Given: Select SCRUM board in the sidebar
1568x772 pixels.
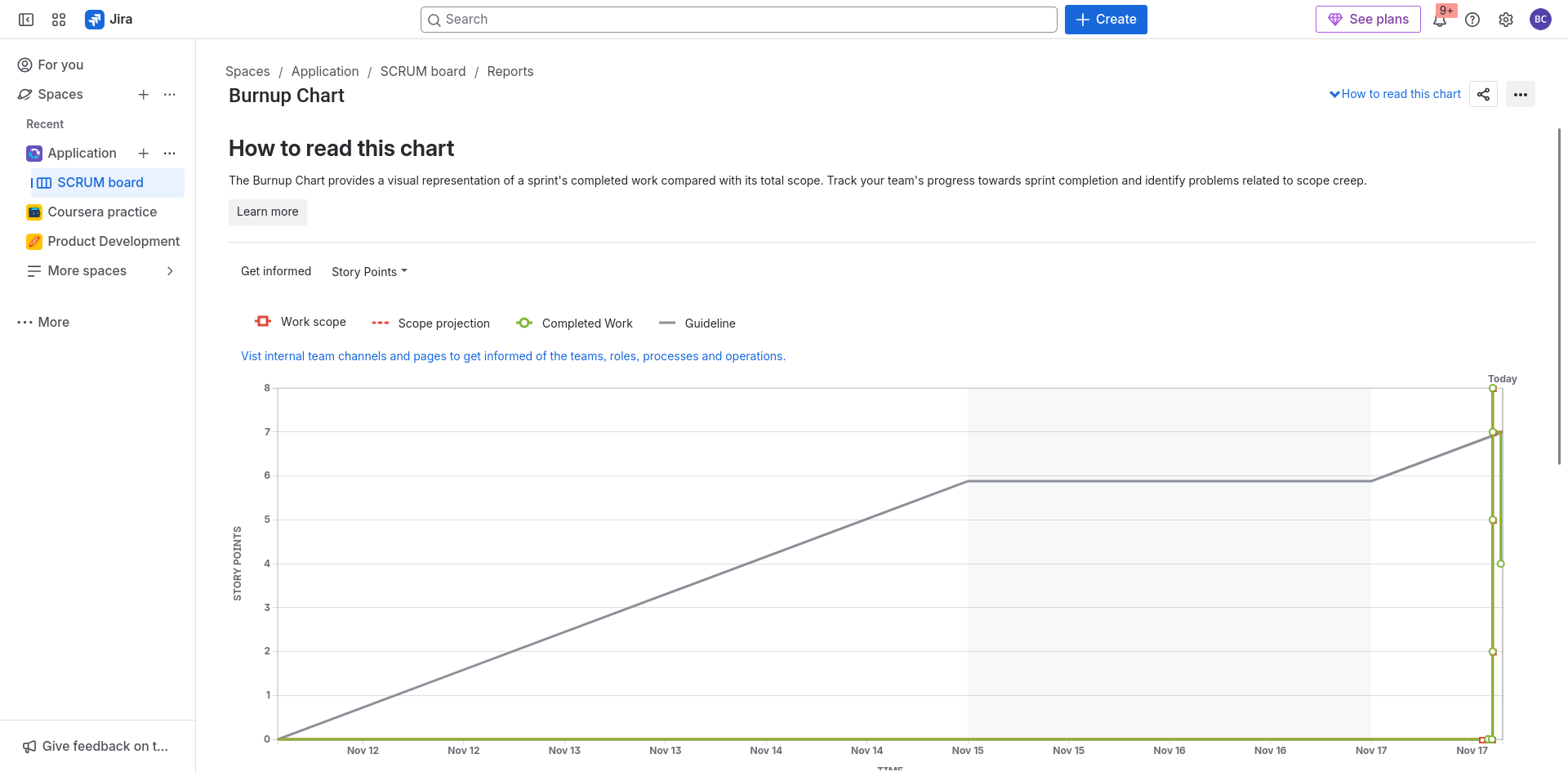Looking at the screenshot, I should coord(100,183).
